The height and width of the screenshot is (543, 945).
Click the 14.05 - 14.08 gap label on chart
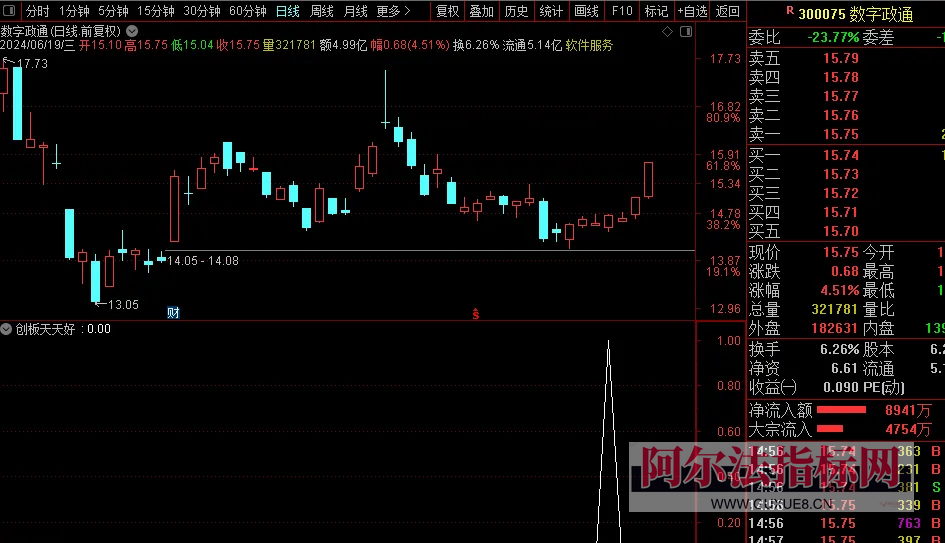point(202,261)
